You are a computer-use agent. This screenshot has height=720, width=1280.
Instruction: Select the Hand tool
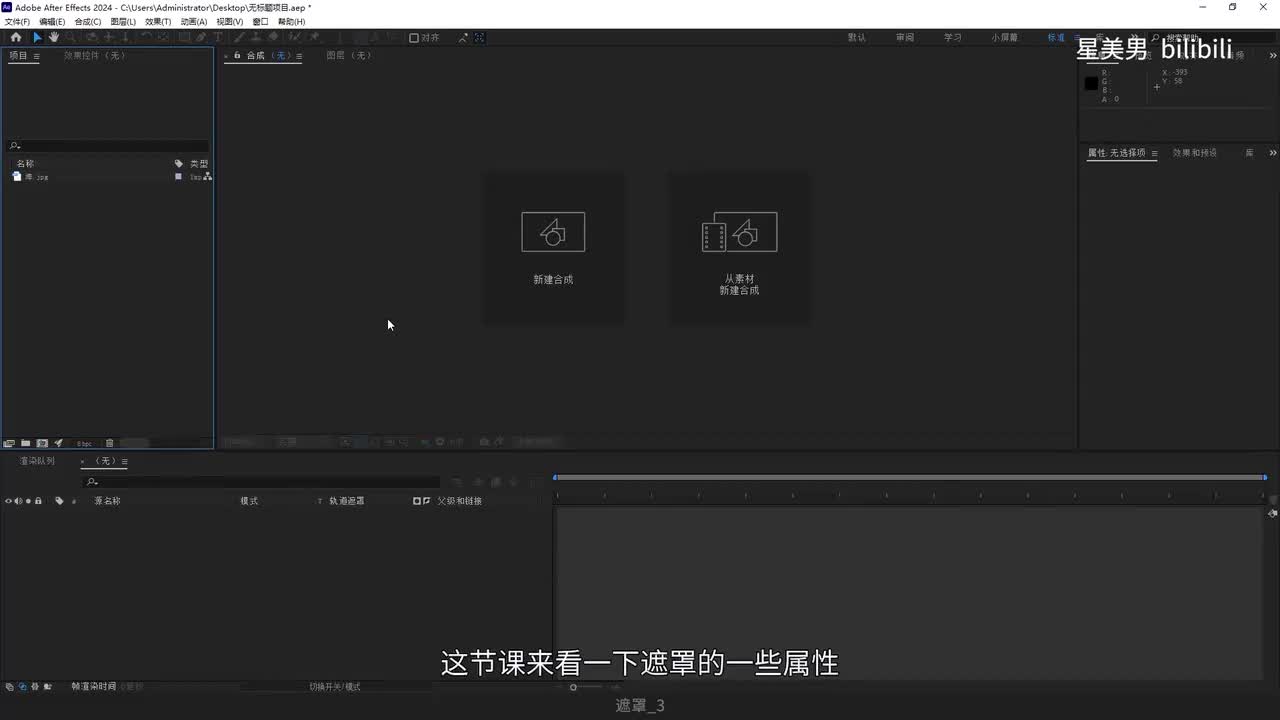pos(54,37)
